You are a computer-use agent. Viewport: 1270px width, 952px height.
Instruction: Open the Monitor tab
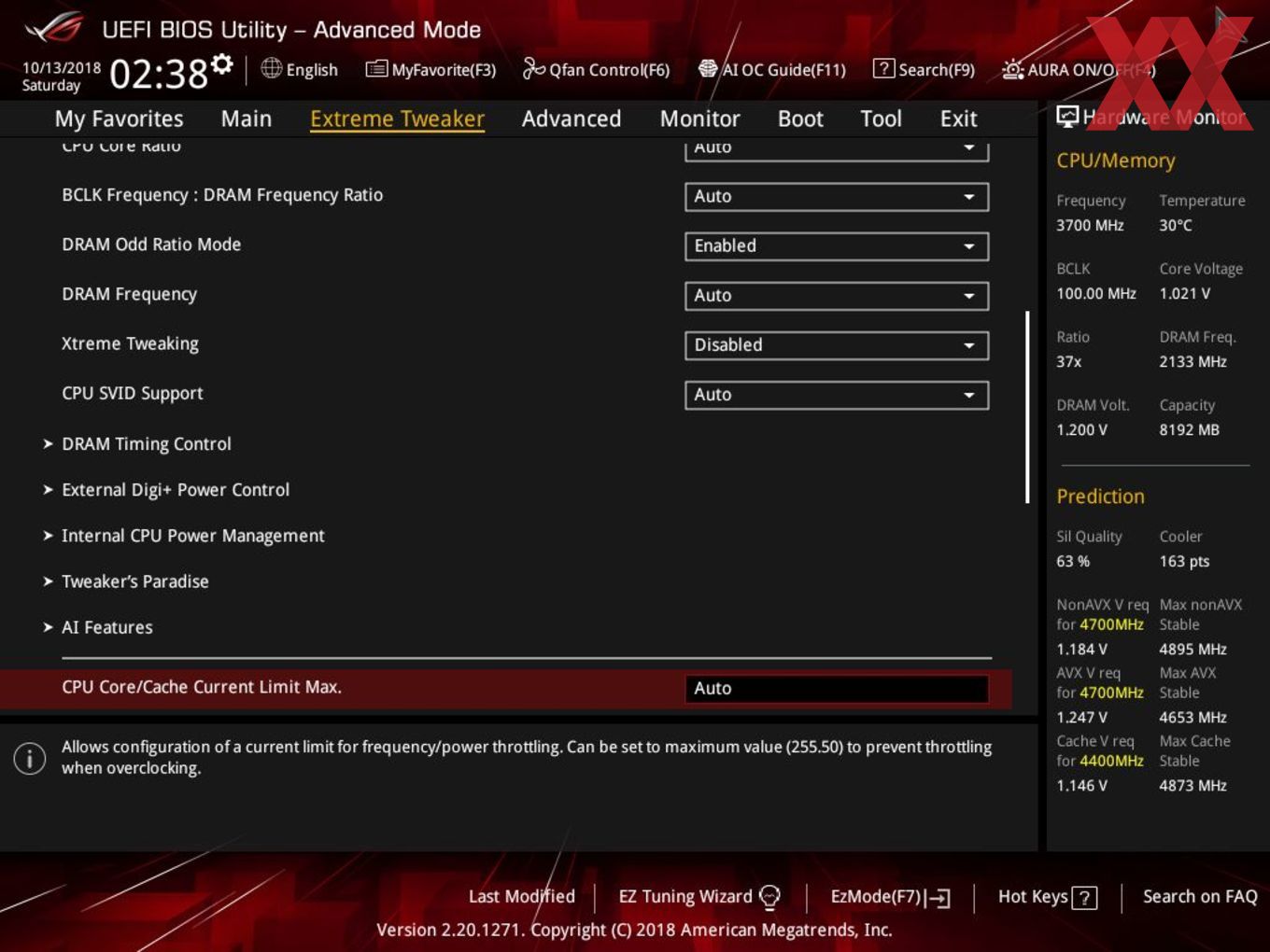699,119
